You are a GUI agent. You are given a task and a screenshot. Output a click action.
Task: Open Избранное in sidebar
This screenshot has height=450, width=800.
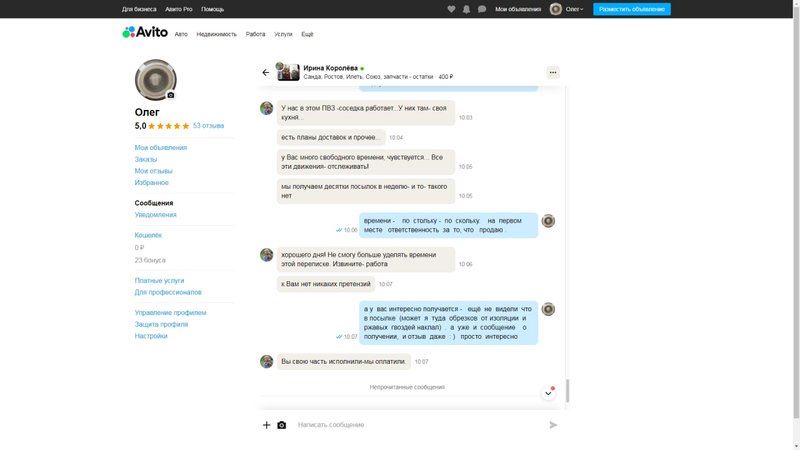(x=152, y=183)
